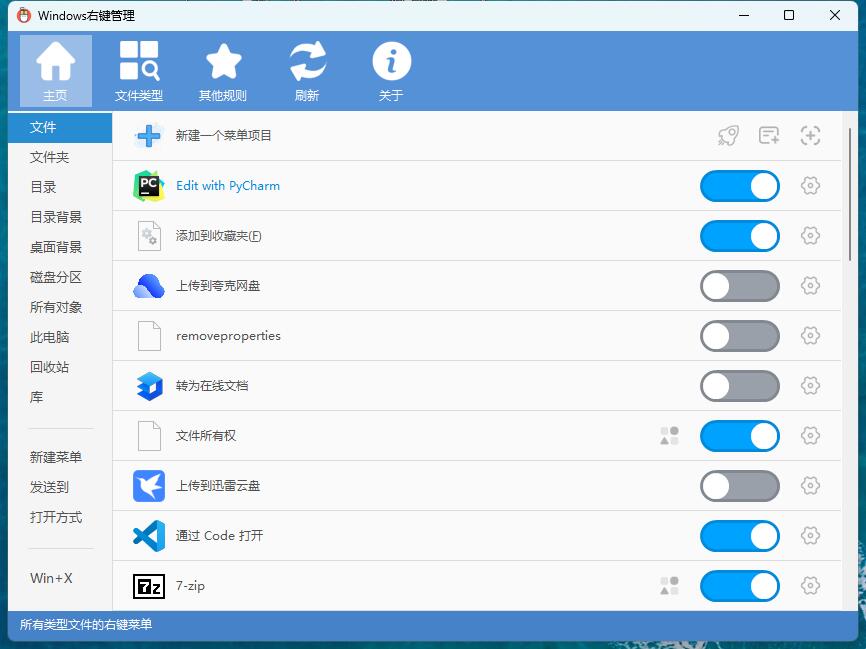Open the Edit with PyCharm icon
This screenshot has height=649, width=866.
click(148, 186)
